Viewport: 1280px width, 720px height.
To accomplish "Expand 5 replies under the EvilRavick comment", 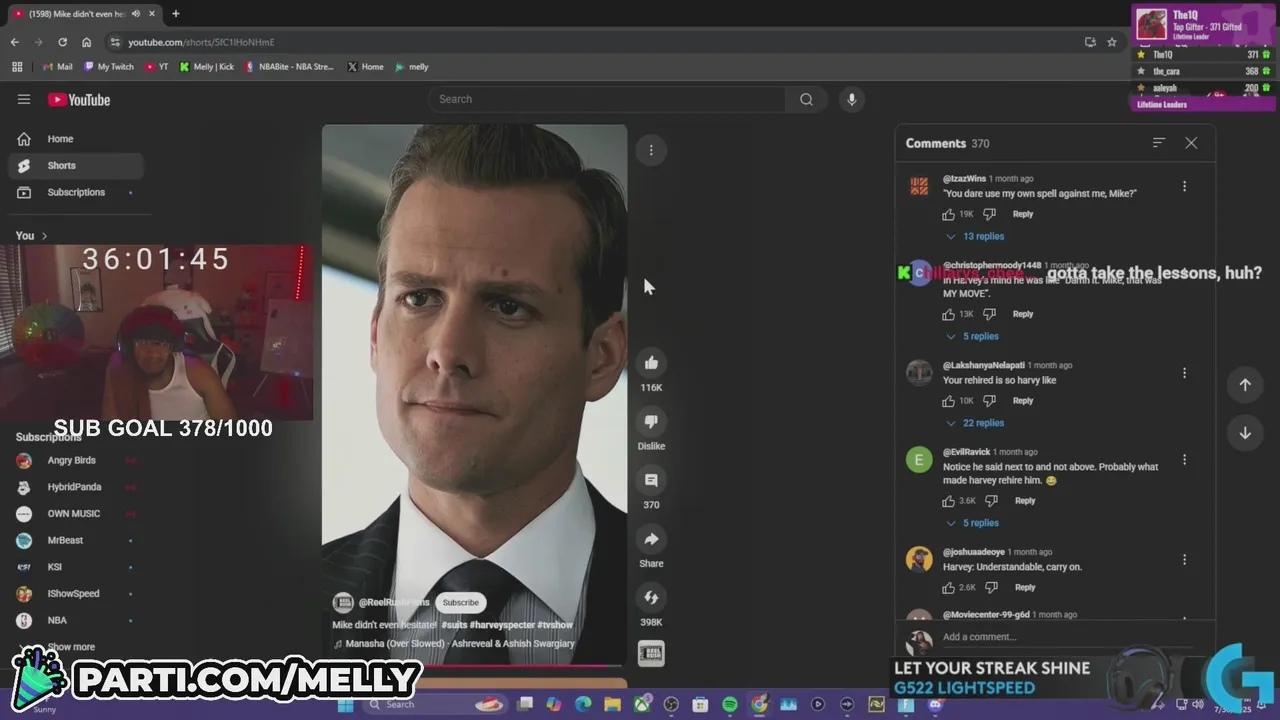I will (x=973, y=523).
